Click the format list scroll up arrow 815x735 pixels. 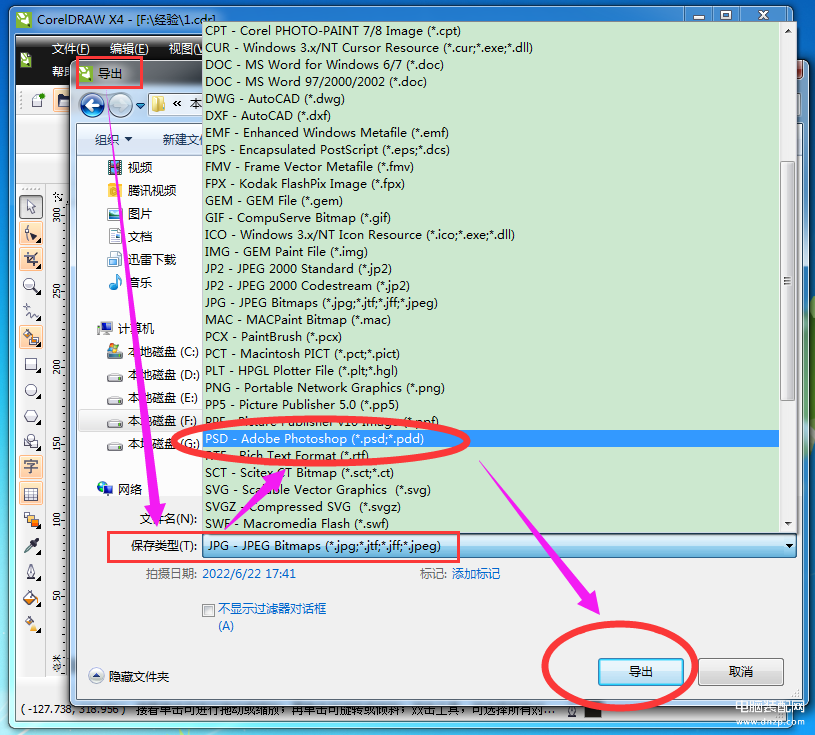click(x=788, y=31)
